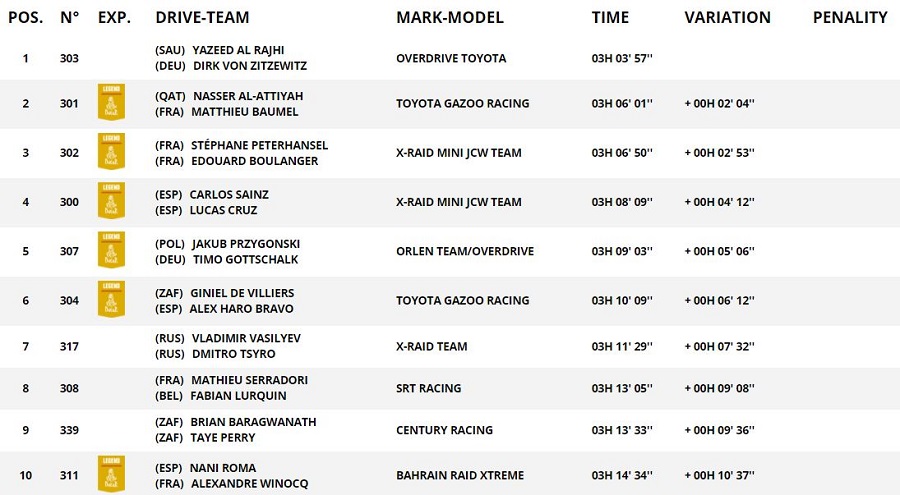Viewport: 900px width, 495px height.
Task: Click the Legend badge beside Carlos Sainz
Action: pos(111,201)
